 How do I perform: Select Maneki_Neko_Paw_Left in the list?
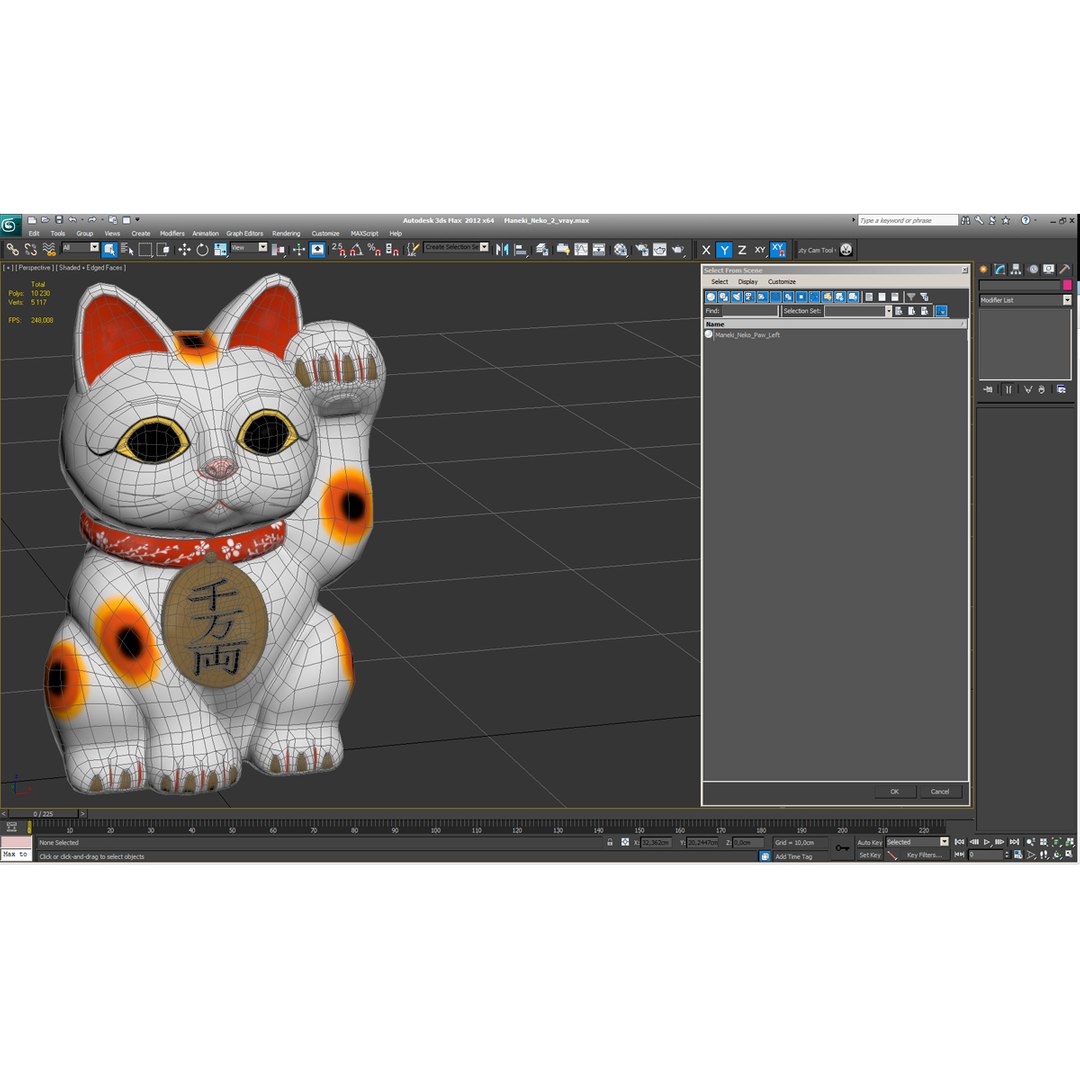pyautogui.click(x=747, y=335)
